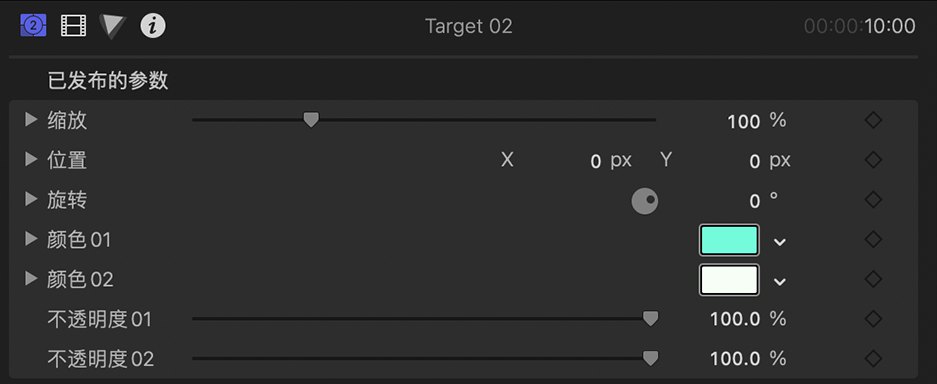
Task: Add keyframe for 位置 parameter
Action: (x=873, y=159)
